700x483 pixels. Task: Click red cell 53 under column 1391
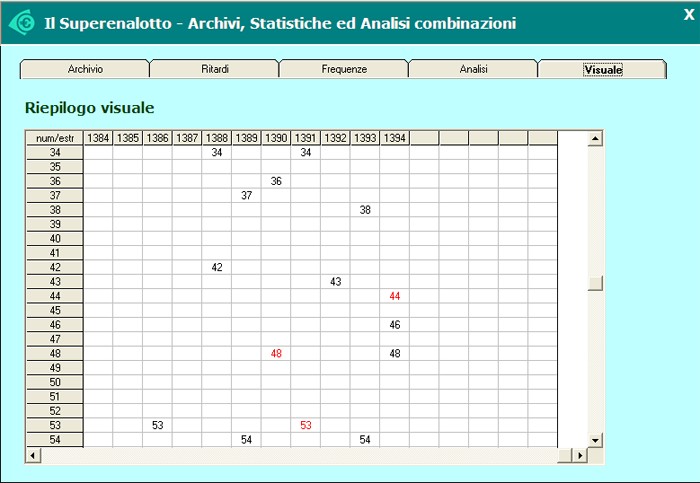point(306,425)
